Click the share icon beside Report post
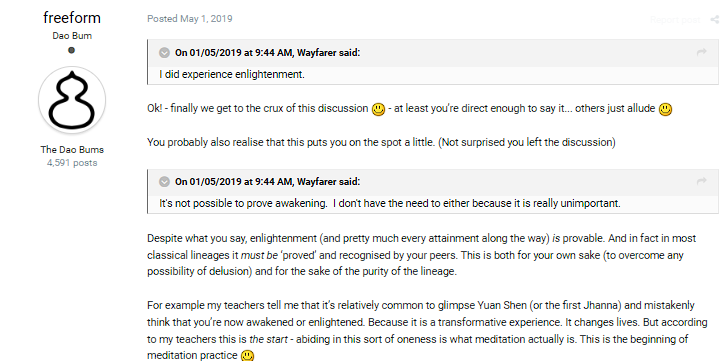 coord(714,19)
